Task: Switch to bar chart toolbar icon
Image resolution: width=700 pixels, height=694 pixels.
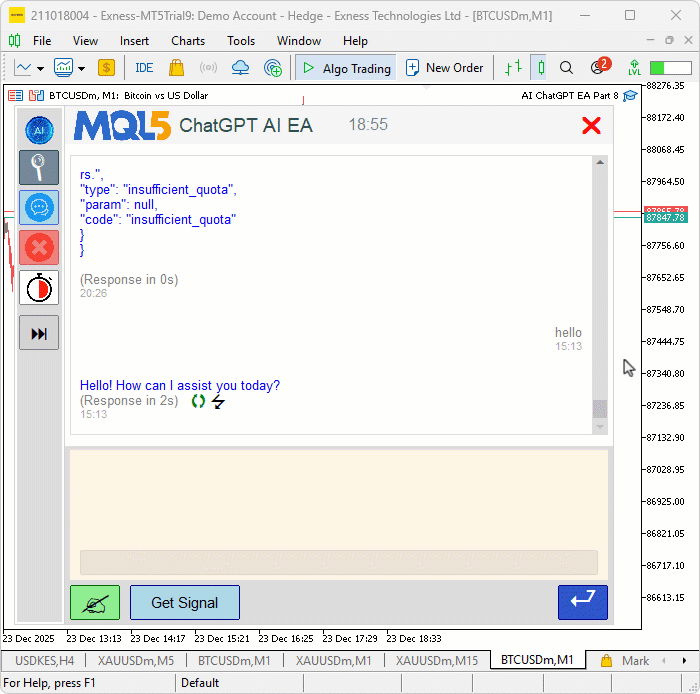Action: (x=513, y=68)
